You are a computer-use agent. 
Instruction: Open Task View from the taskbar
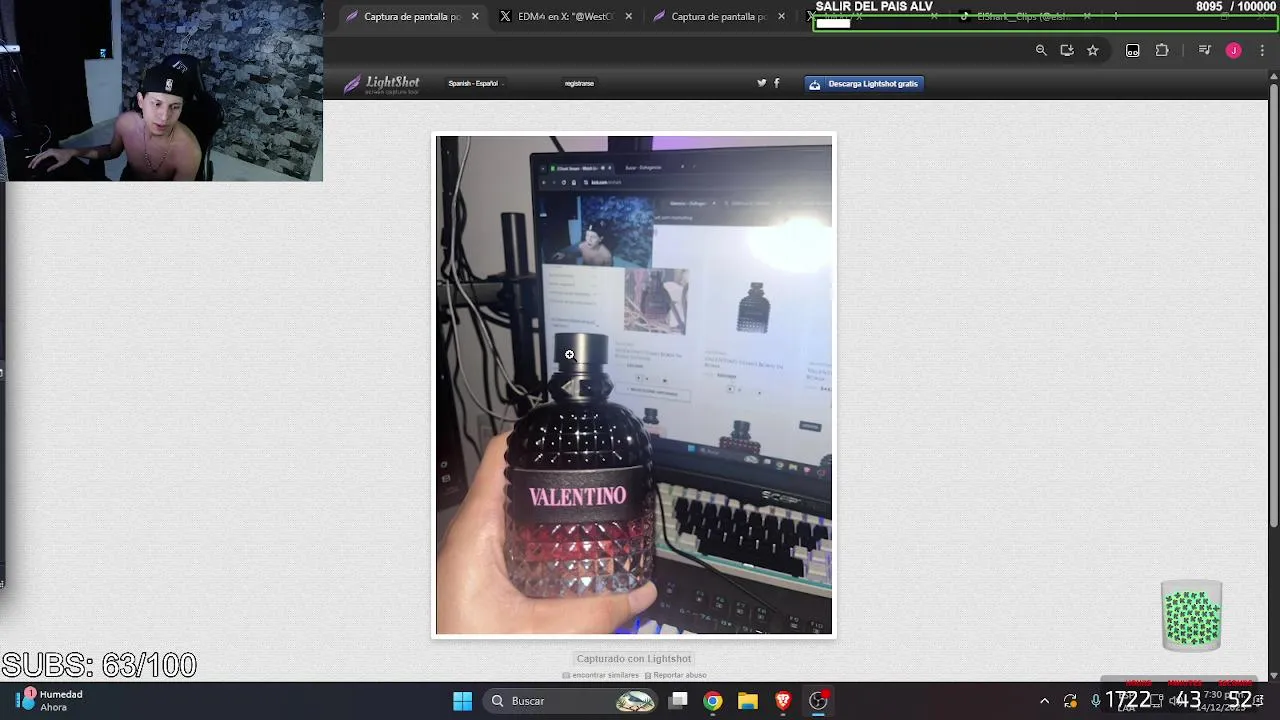(679, 701)
